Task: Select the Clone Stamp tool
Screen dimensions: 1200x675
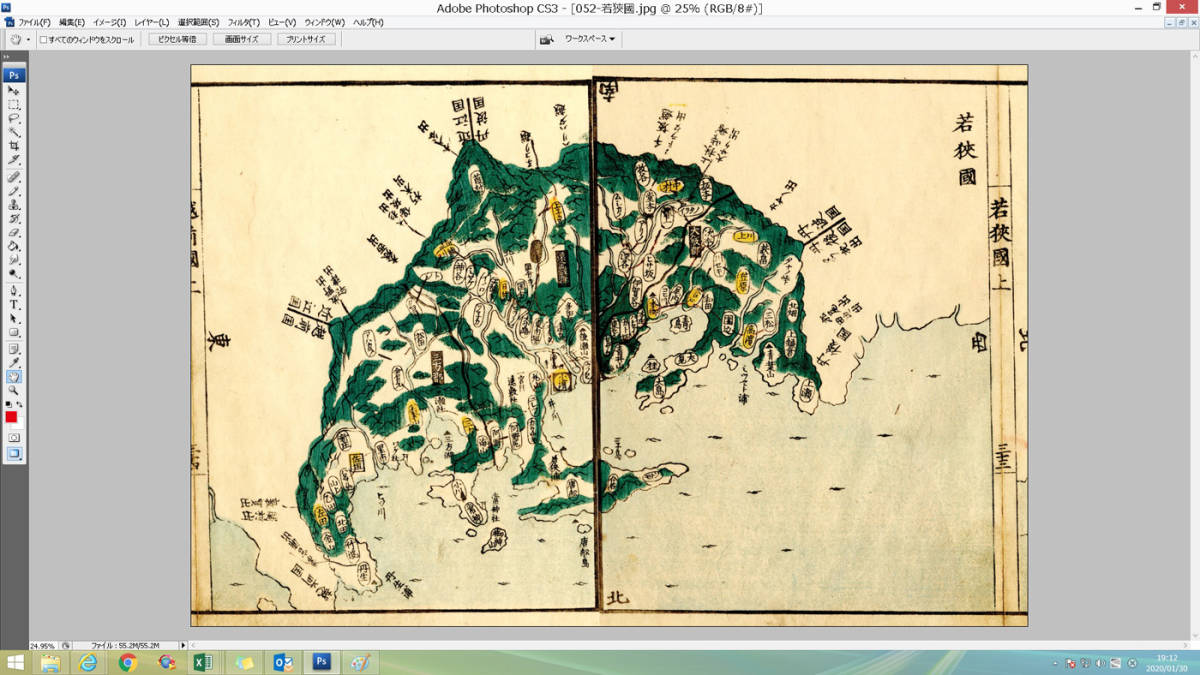Action: (14, 205)
